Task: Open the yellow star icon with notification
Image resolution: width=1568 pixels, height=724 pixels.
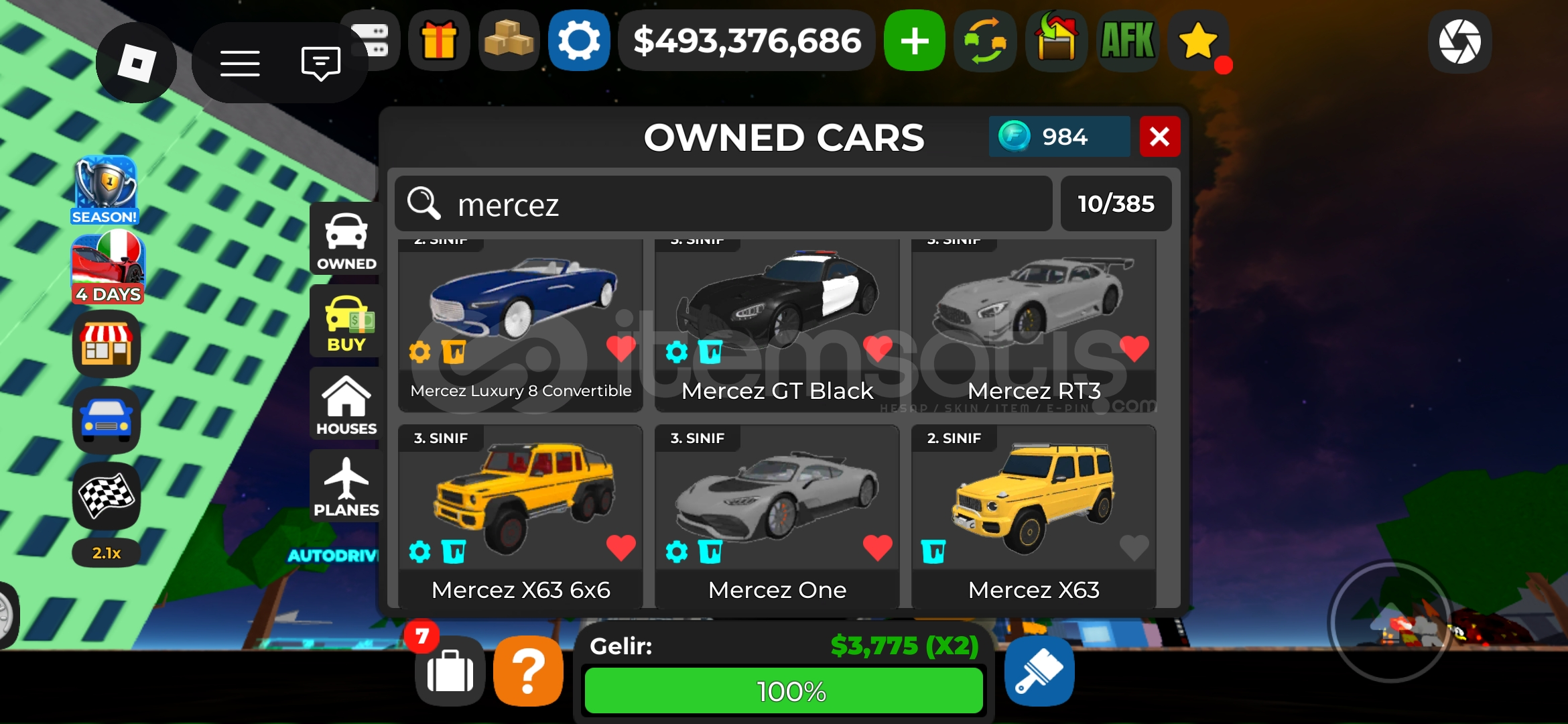Action: pos(1198,40)
